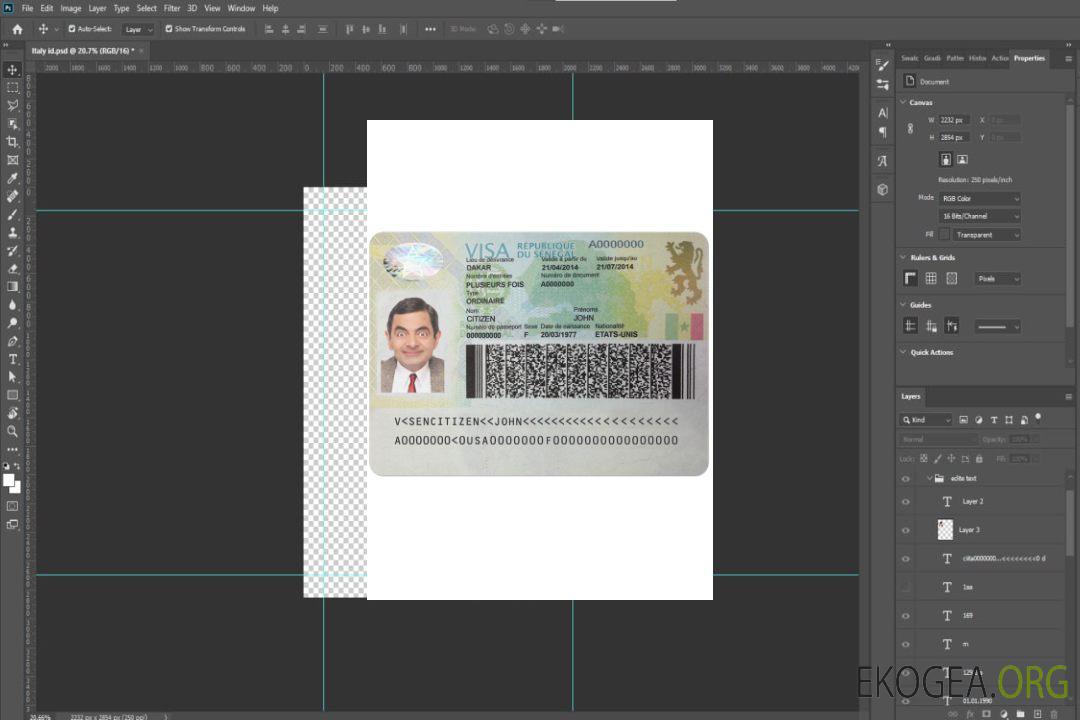The height and width of the screenshot is (720, 1080).
Task: Open the Brush Settings panel icon
Action: 883,65
